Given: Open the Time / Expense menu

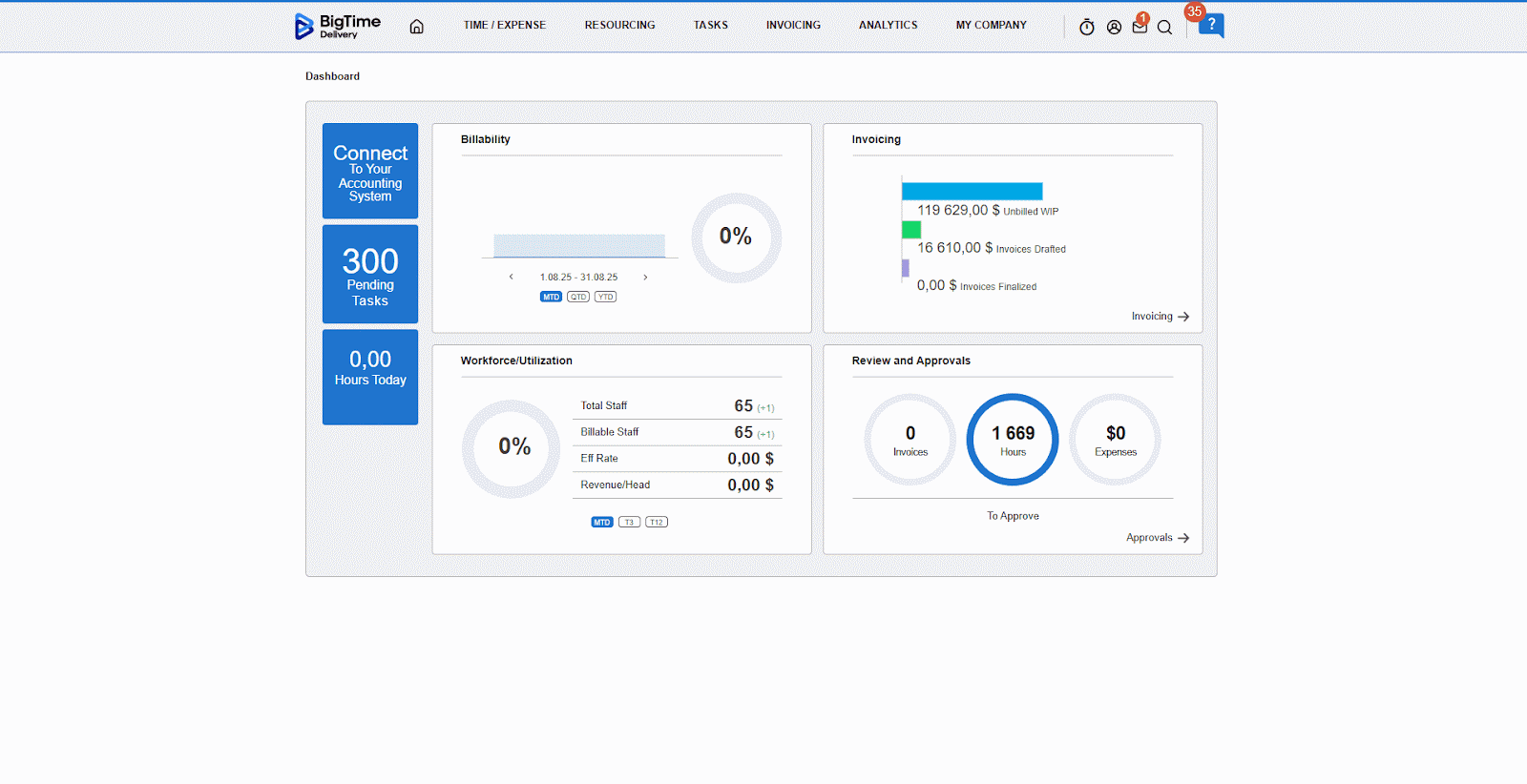Looking at the screenshot, I should tap(505, 26).
